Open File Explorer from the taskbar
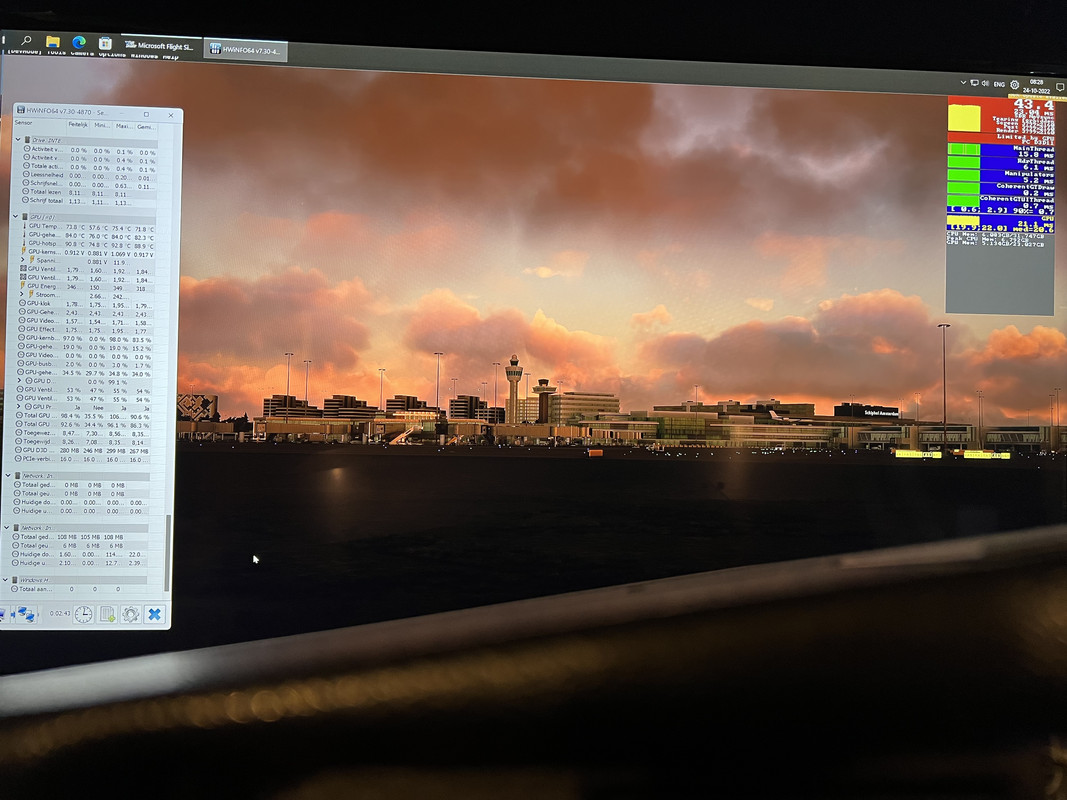The height and width of the screenshot is (800, 1067). pyautogui.click(x=52, y=42)
